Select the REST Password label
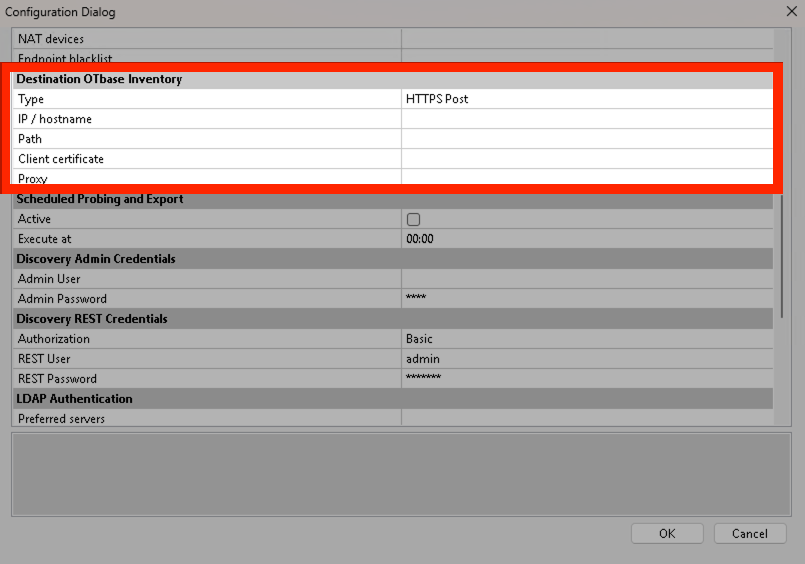This screenshot has height=564, width=805. click(x=58, y=379)
